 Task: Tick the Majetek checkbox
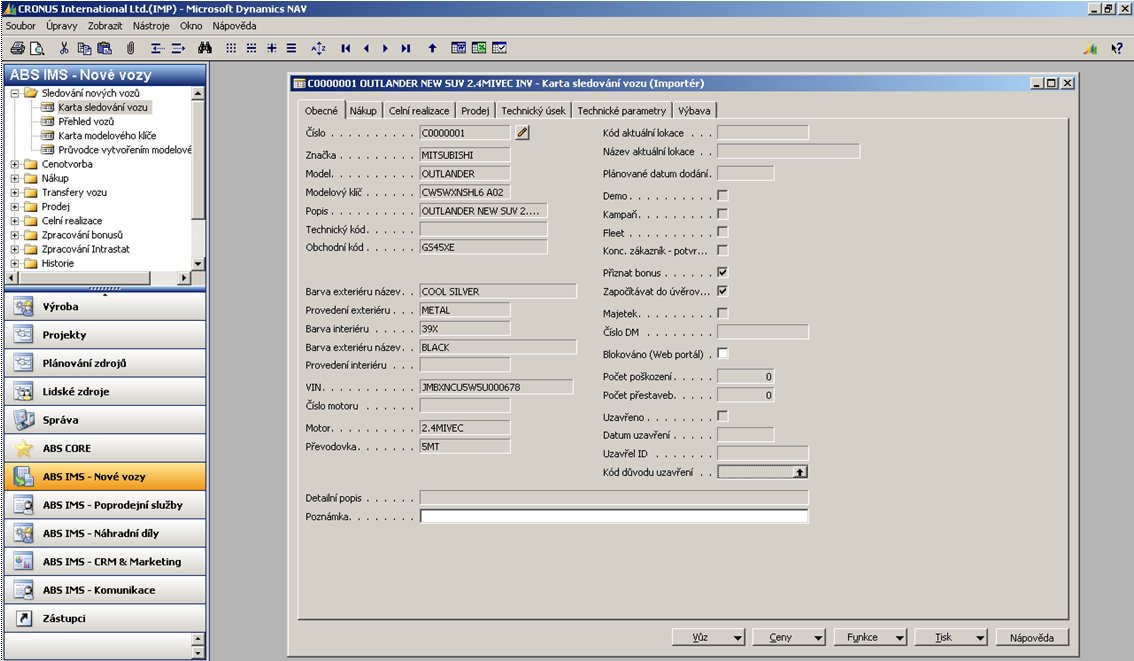click(722, 313)
